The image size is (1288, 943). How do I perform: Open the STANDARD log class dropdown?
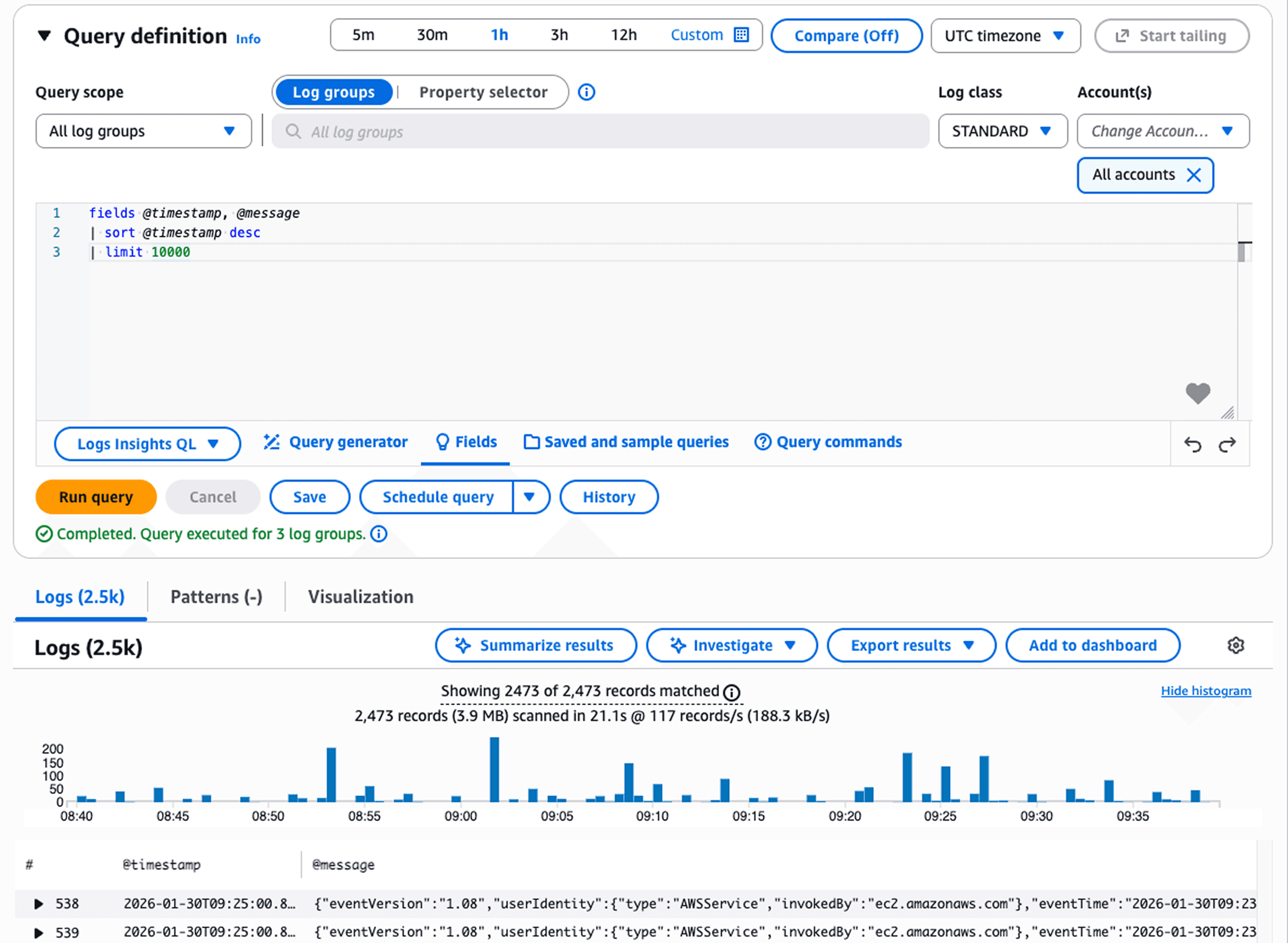[x=1002, y=131]
